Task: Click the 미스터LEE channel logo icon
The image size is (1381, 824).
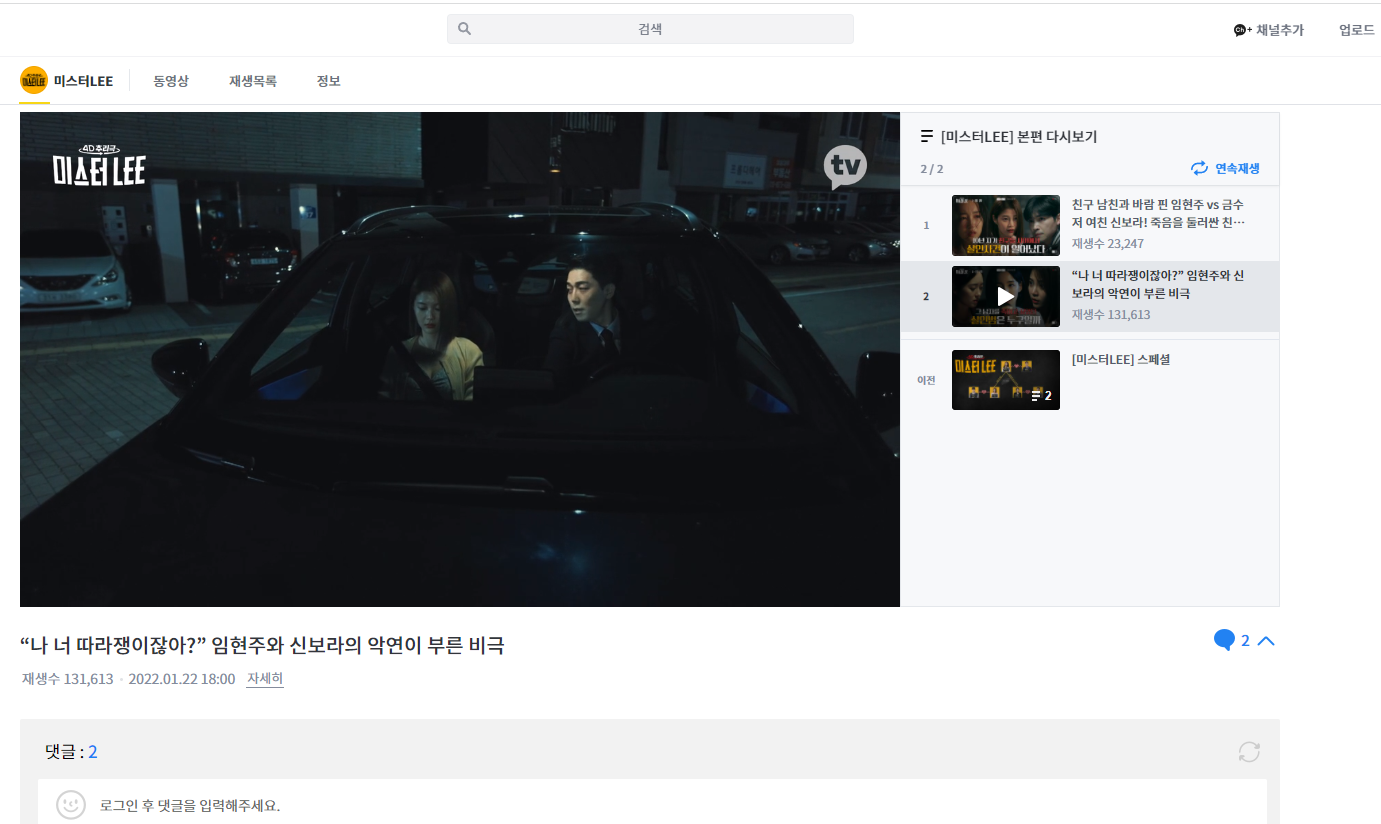Action: point(34,80)
